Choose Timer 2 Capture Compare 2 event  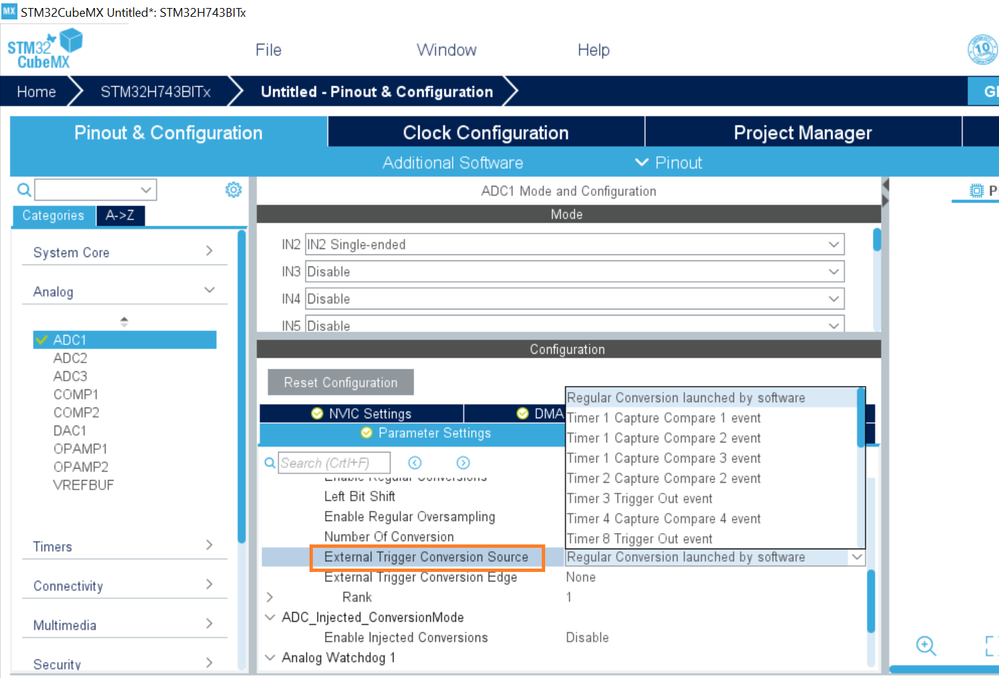coord(712,479)
